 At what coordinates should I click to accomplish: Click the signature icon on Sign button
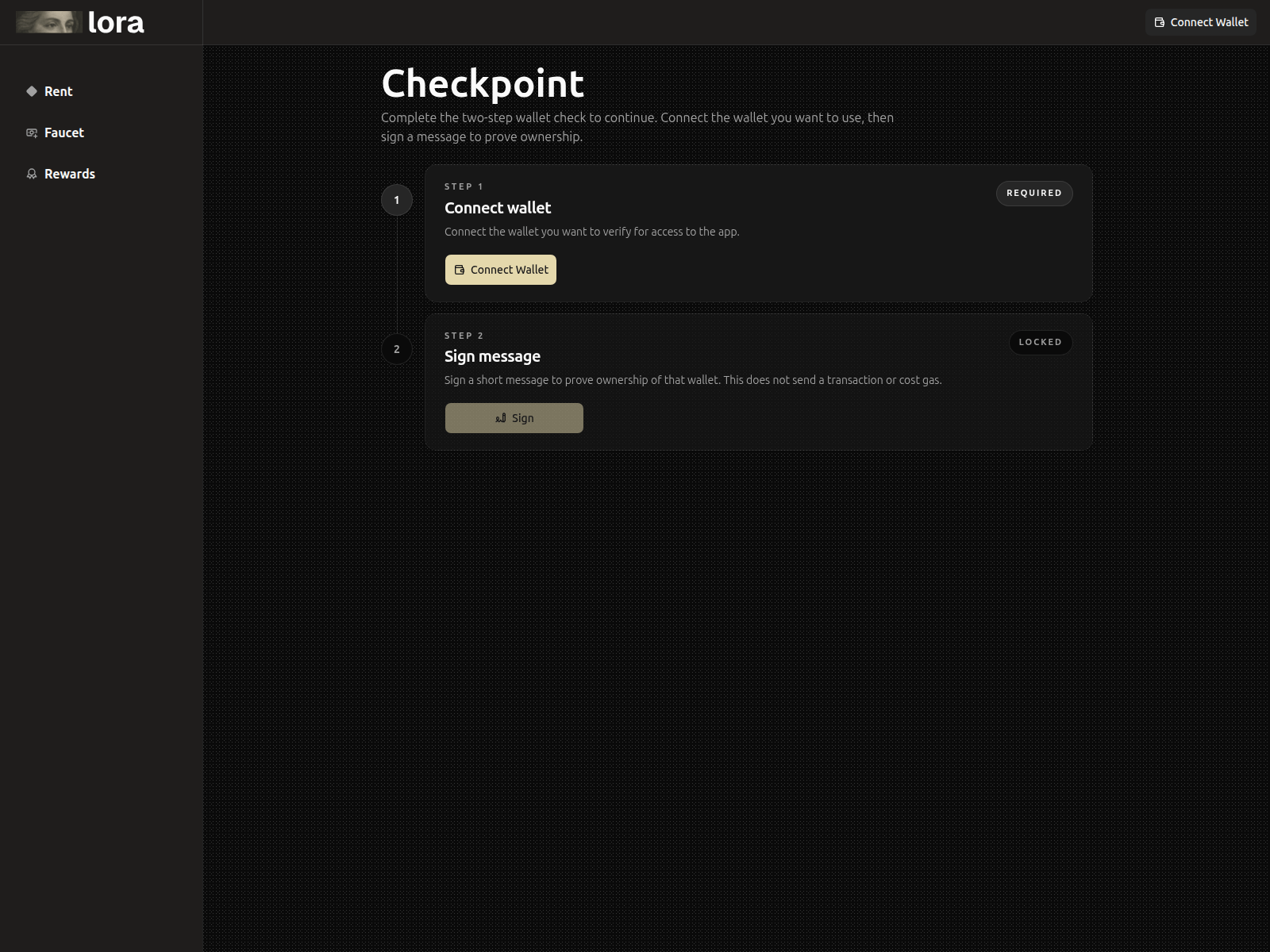tap(501, 418)
